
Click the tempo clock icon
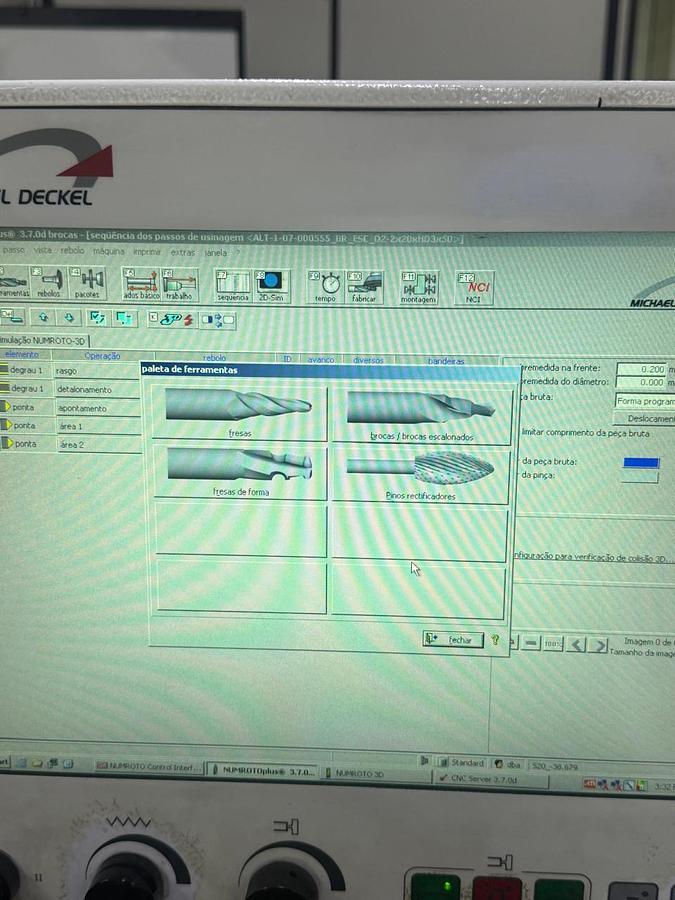pyautogui.click(x=325, y=287)
